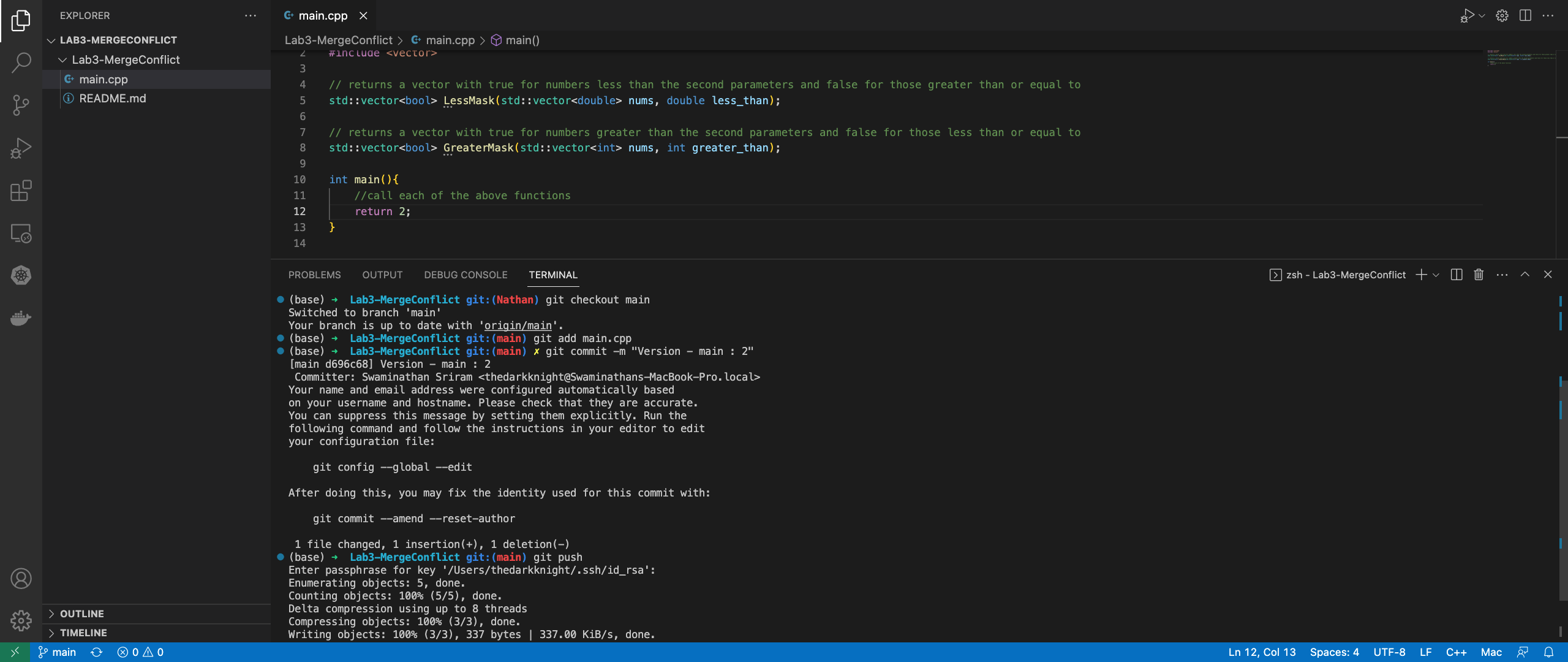This screenshot has width=1568, height=662.
Task: Create a new terminal with plus icon
Action: point(1421,275)
